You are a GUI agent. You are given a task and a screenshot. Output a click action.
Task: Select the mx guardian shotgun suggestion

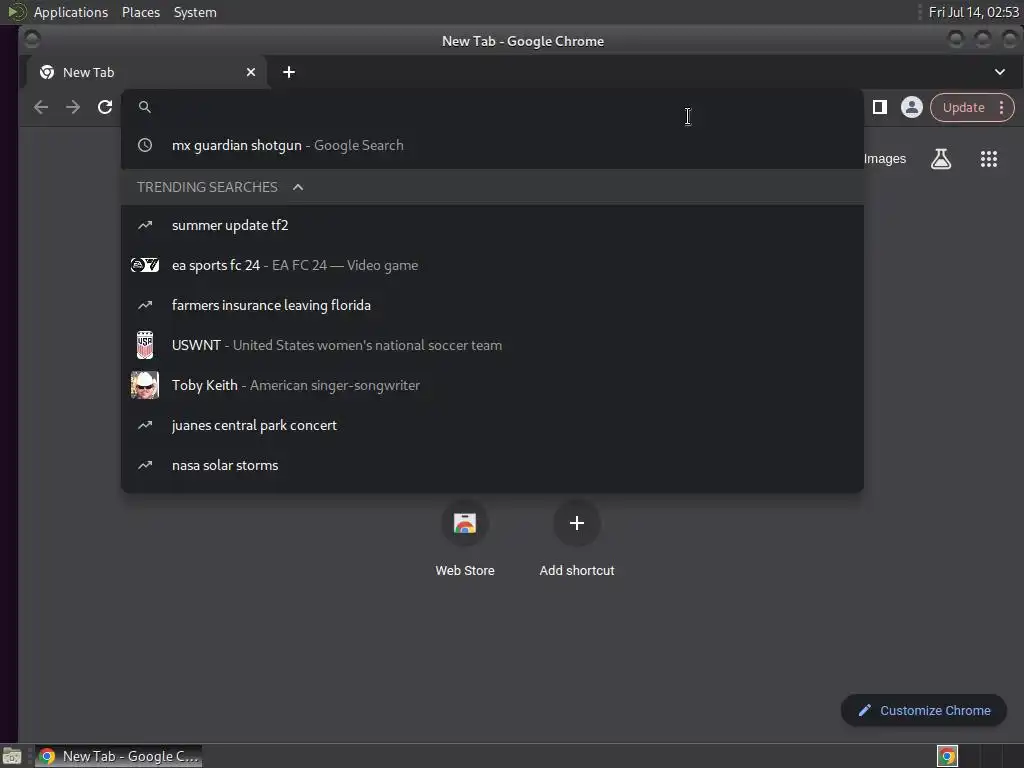point(492,145)
